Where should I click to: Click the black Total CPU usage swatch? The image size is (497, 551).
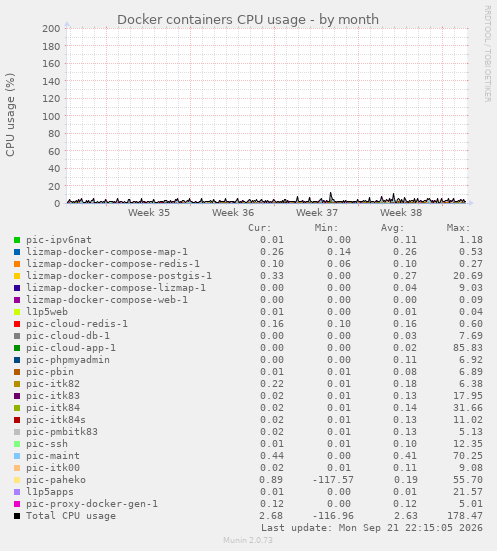17,516
